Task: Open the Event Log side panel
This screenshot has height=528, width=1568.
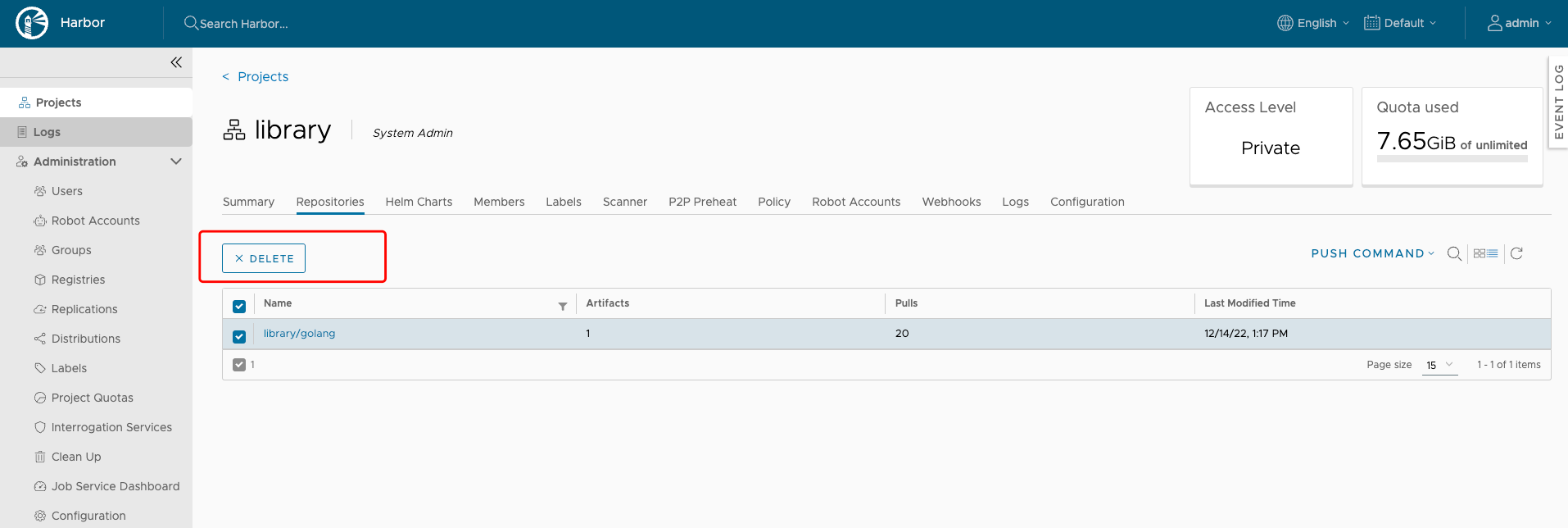Action: click(1558, 102)
